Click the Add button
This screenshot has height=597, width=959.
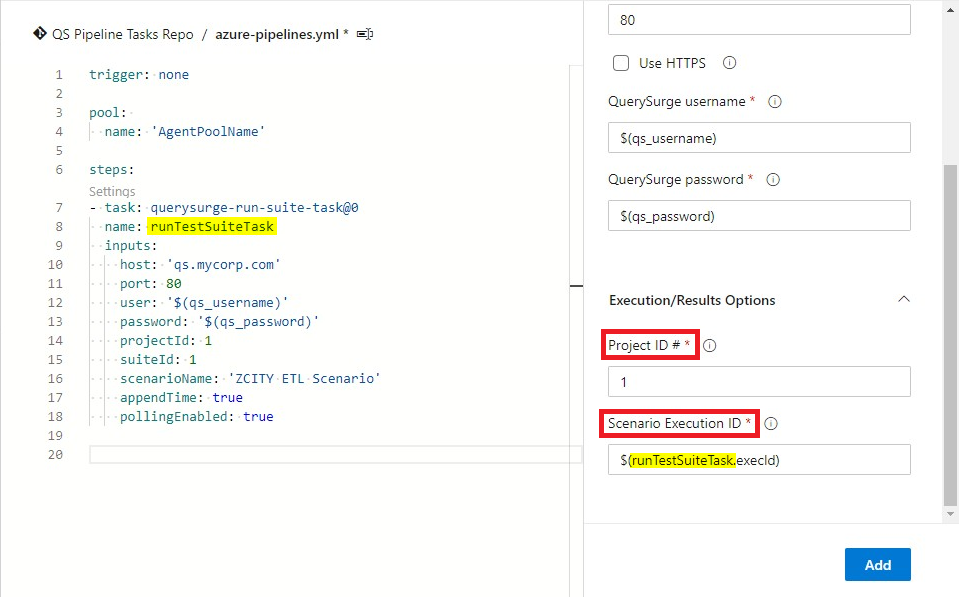coord(878,565)
